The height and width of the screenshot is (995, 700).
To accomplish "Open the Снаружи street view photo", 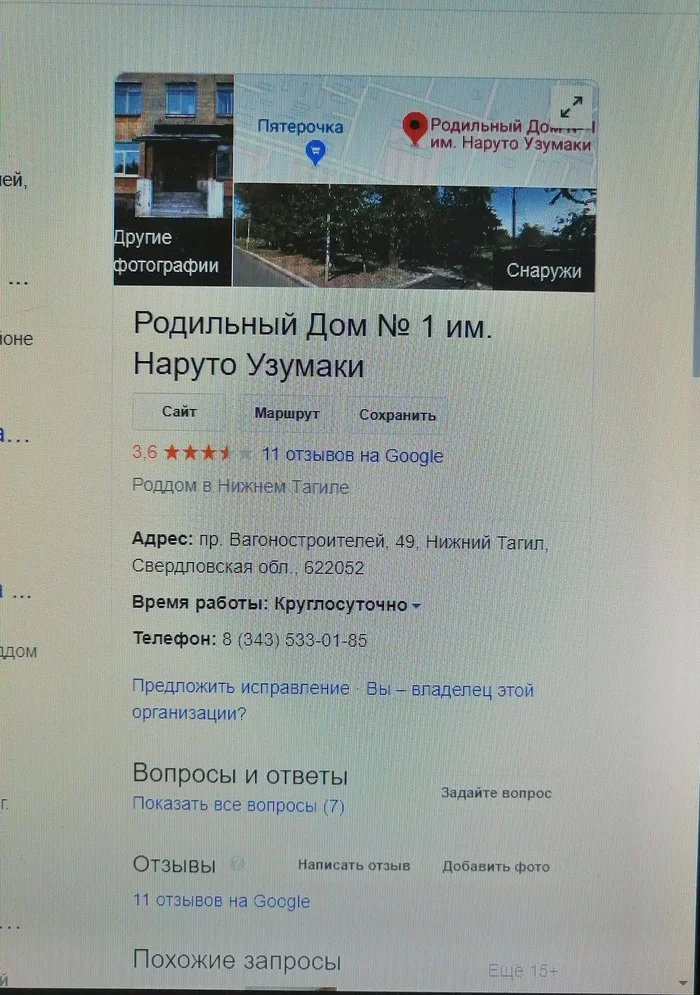I will [414, 237].
